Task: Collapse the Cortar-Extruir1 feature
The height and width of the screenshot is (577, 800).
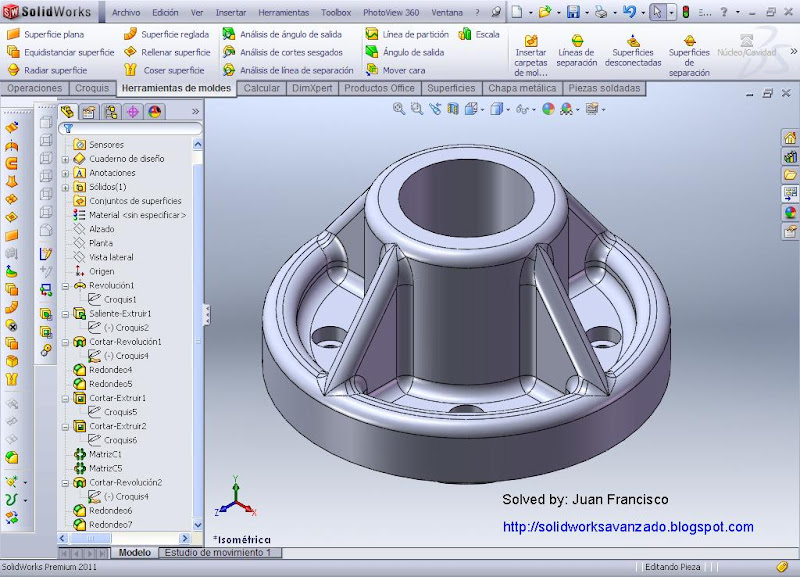Action: click(x=65, y=398)
